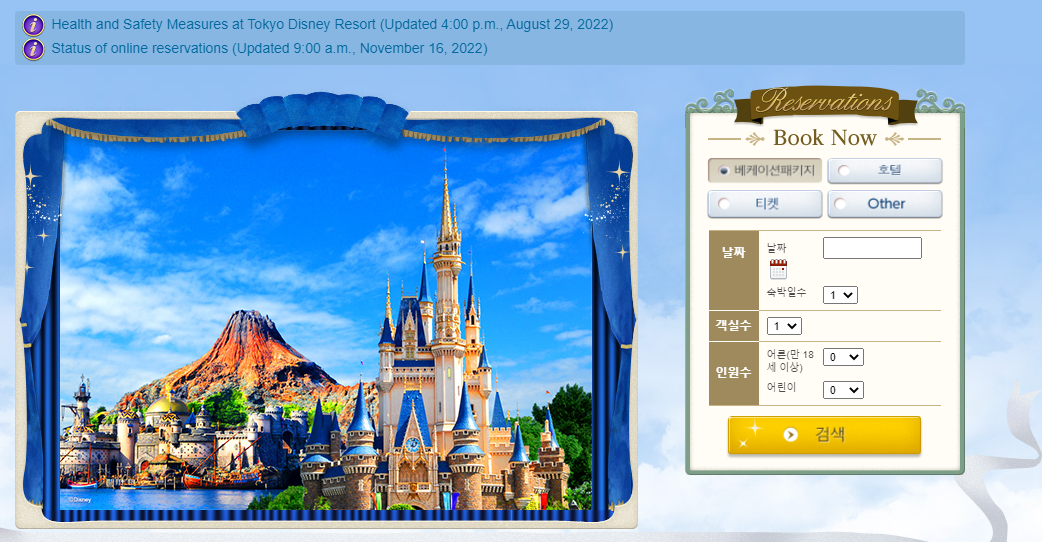The height and width of the screenshot is (542, 1042).
Task: Open the 숙박일수 nights dropdown
Action: [840, 295]
